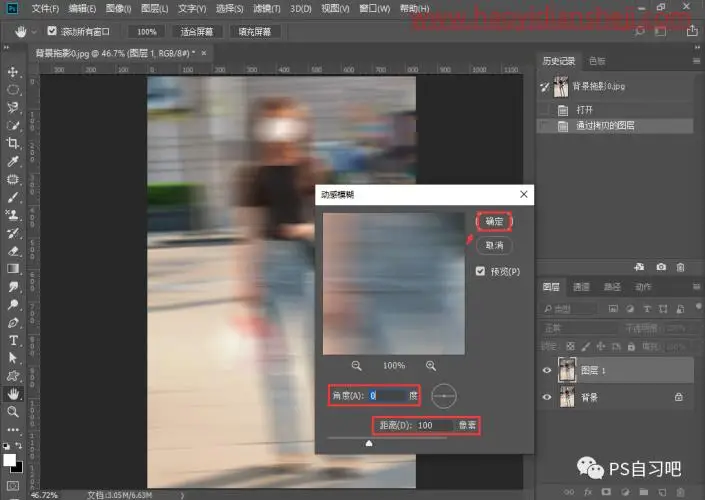Click the 适合屏幕 button
705x500 pixels.
[196, 31]
